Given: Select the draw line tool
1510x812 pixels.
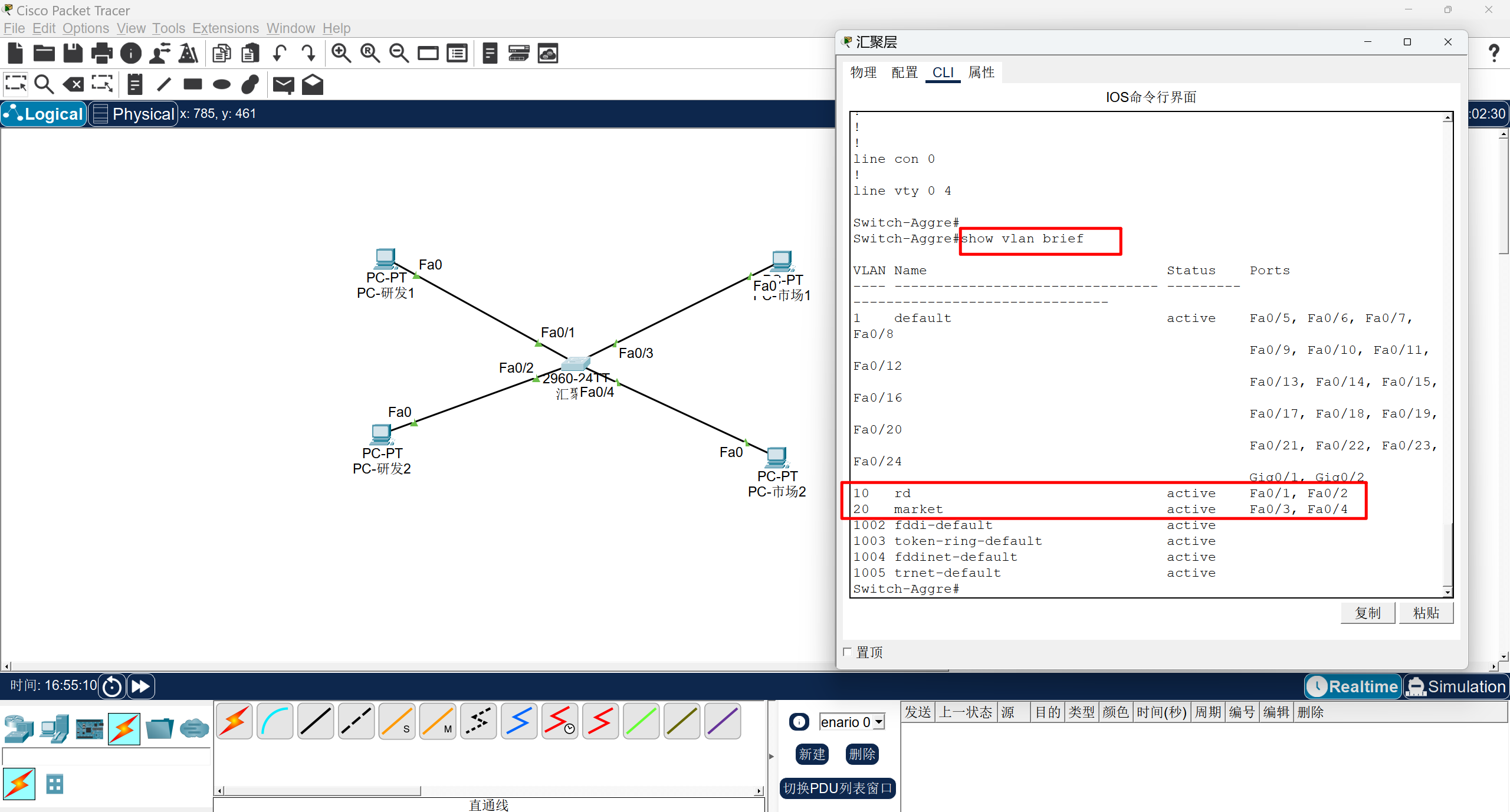Looking at the screenshot, I should coord(164,84).
